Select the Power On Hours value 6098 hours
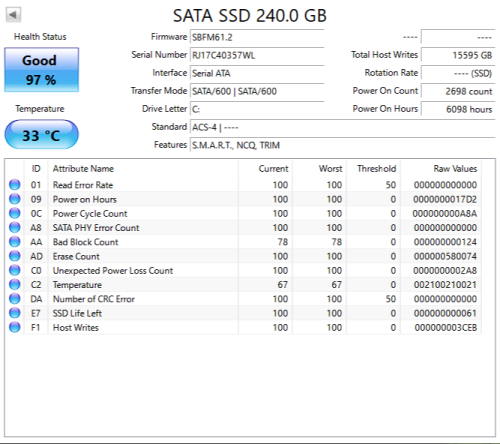The image size is (500, 444). tap(458, 109)
